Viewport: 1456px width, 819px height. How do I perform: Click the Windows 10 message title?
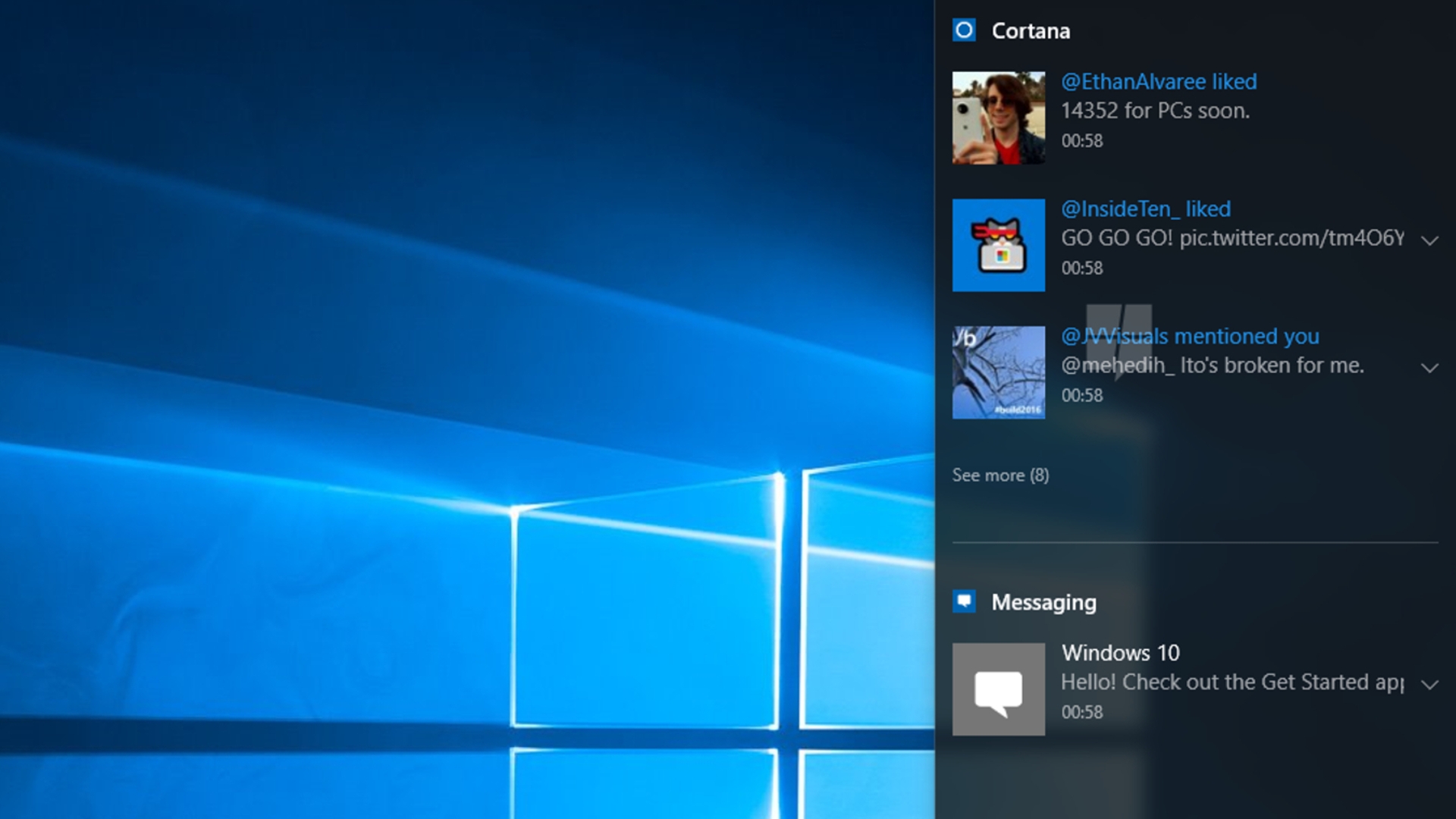pos(1120,653)
